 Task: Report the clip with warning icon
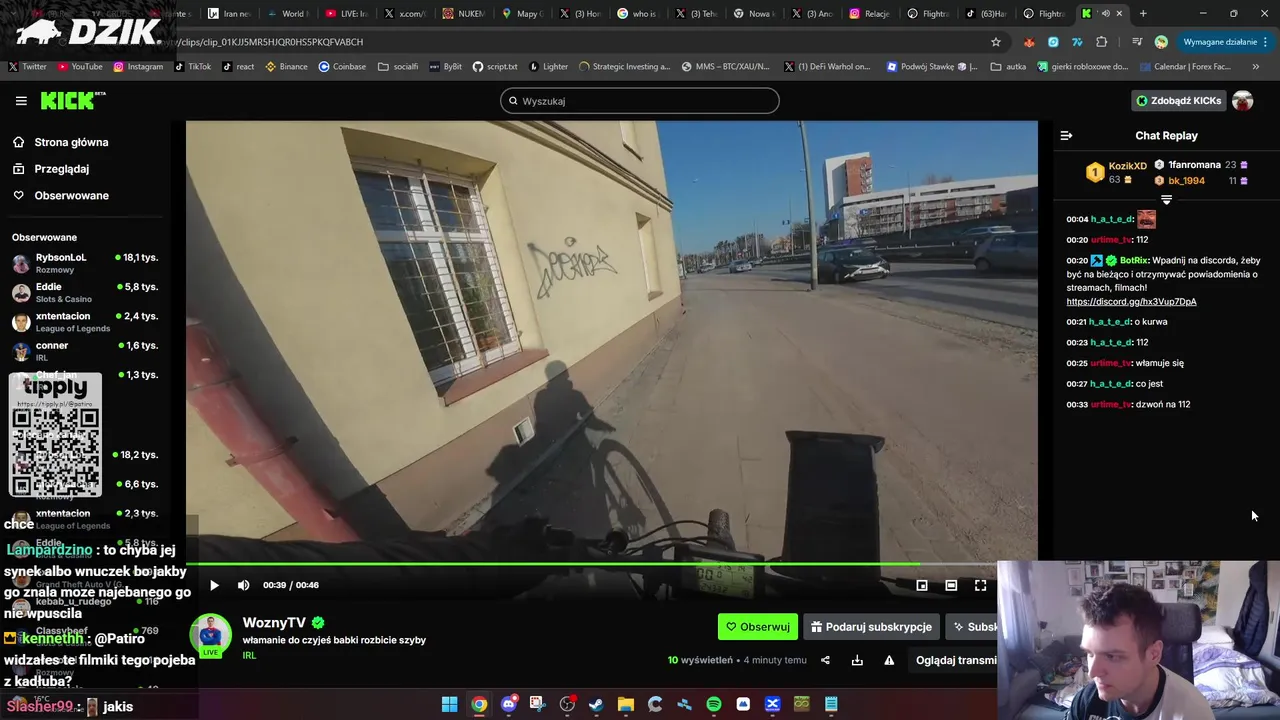click(889, 660)
